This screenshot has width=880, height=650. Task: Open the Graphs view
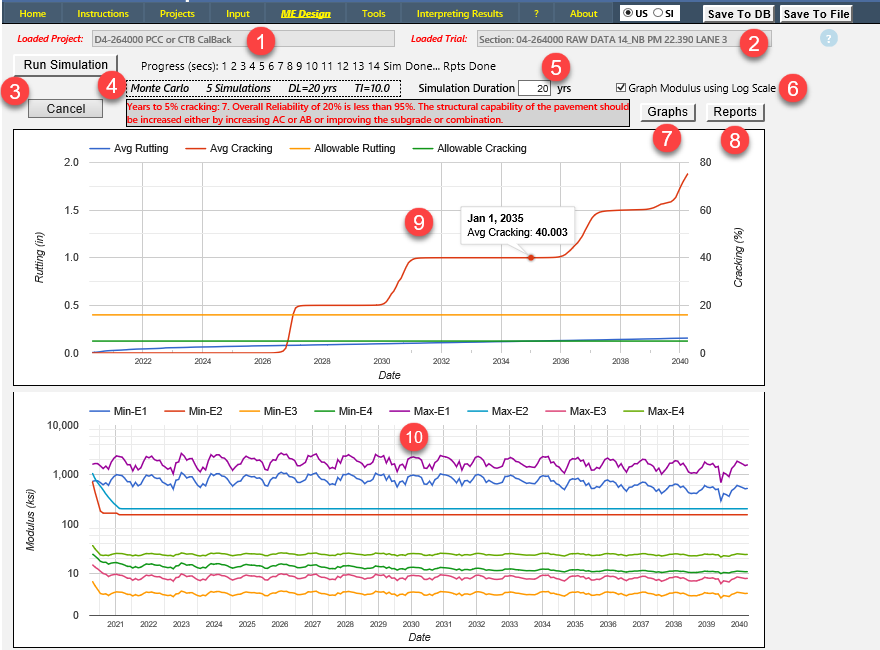click(x=667, y=112)
